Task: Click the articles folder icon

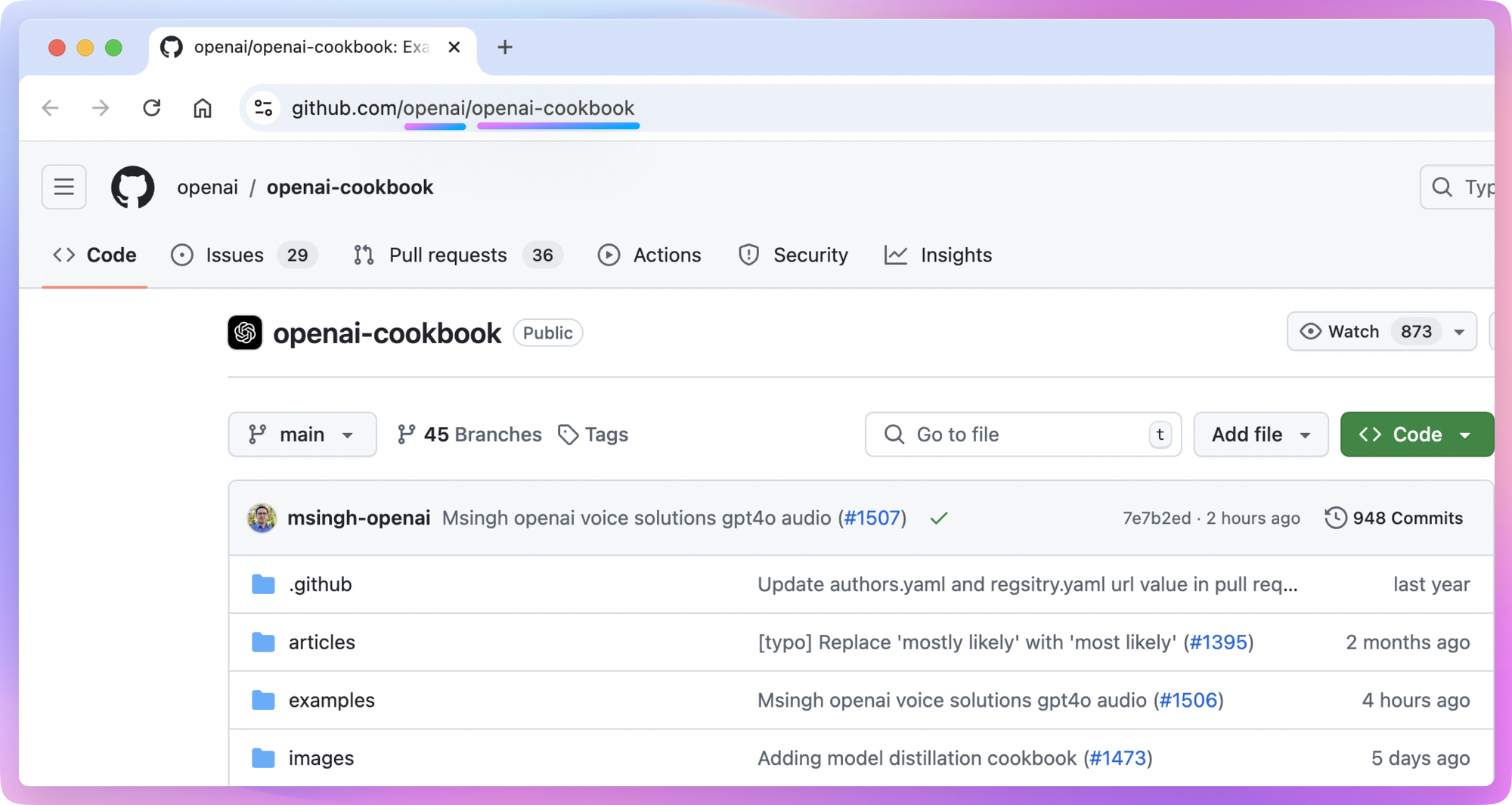Action: 263,642
